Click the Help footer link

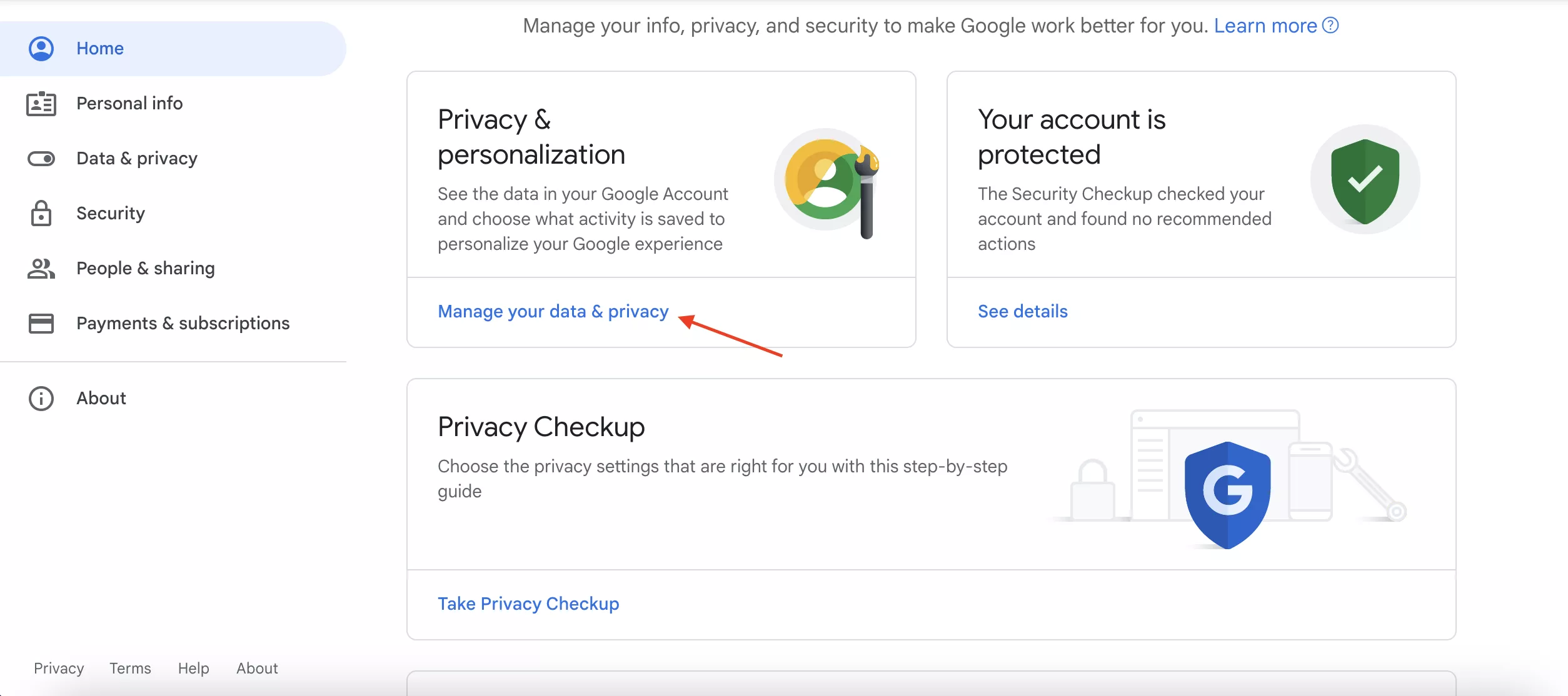tap(193, 669)
